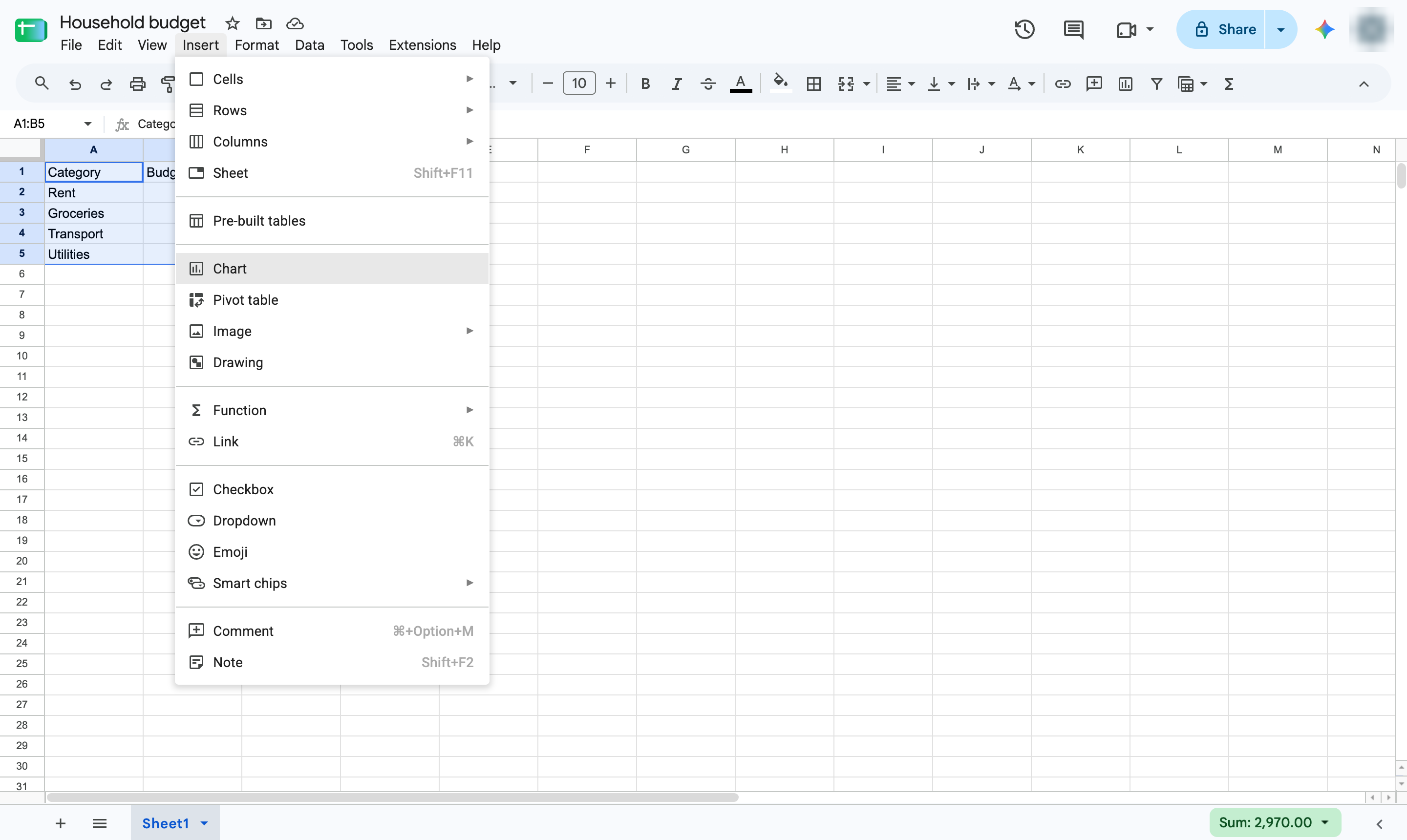
Task: Click the move to folder icon
Action: tap(264, 23)
